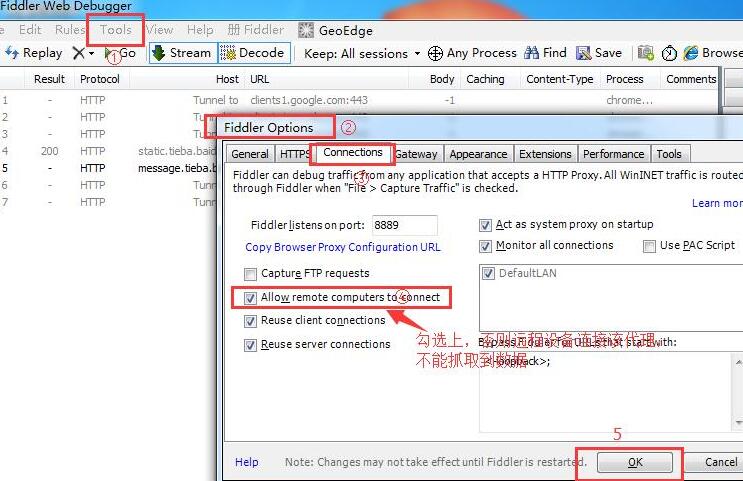Image resolution: width=743 pixels, height=481 pixels.
Task: Sort sessions by Result column header
Action: (49, 79)
